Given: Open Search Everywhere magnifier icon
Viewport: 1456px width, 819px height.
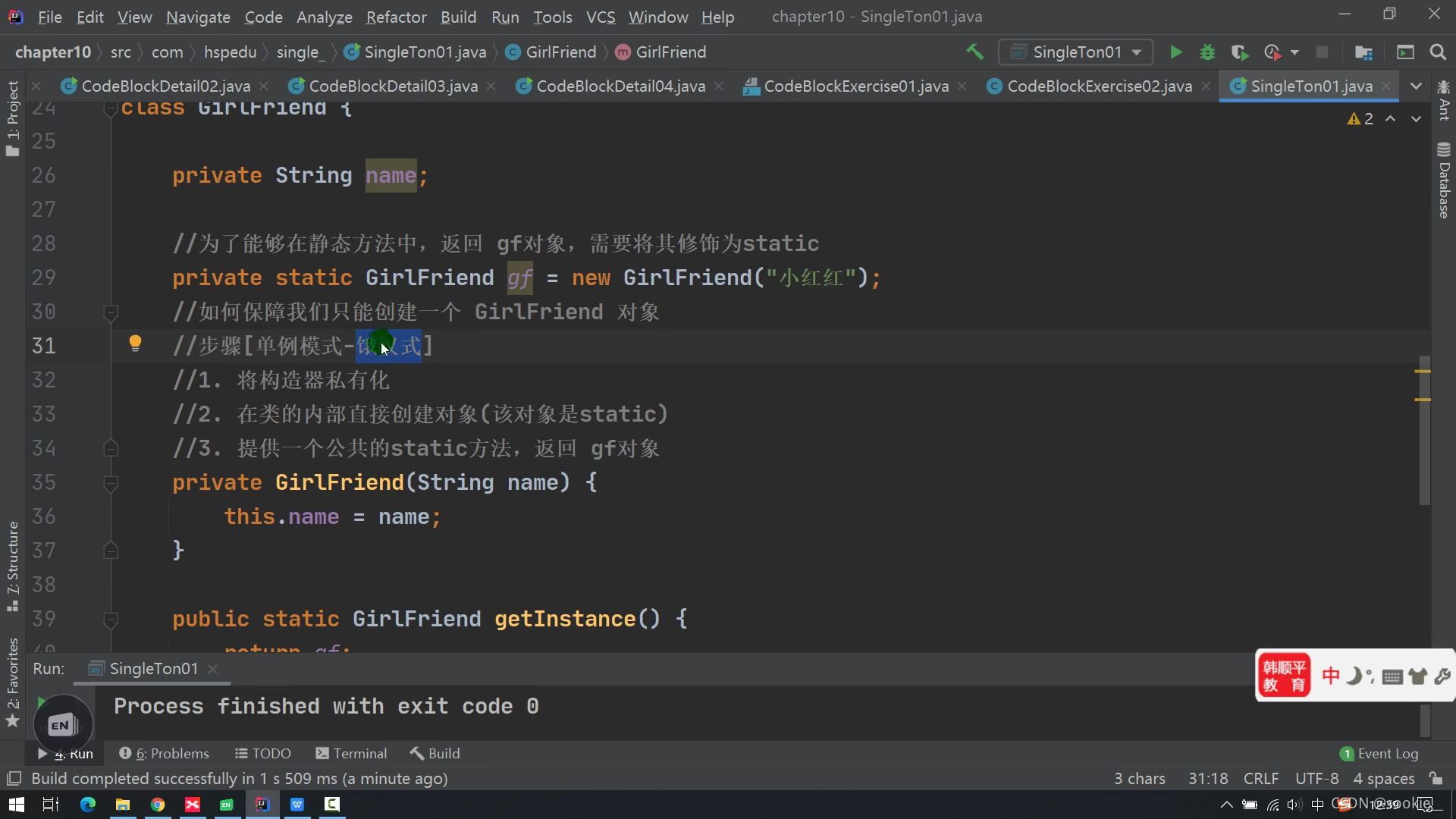Looking at the screenshot, I should (x=1437, y=52).
